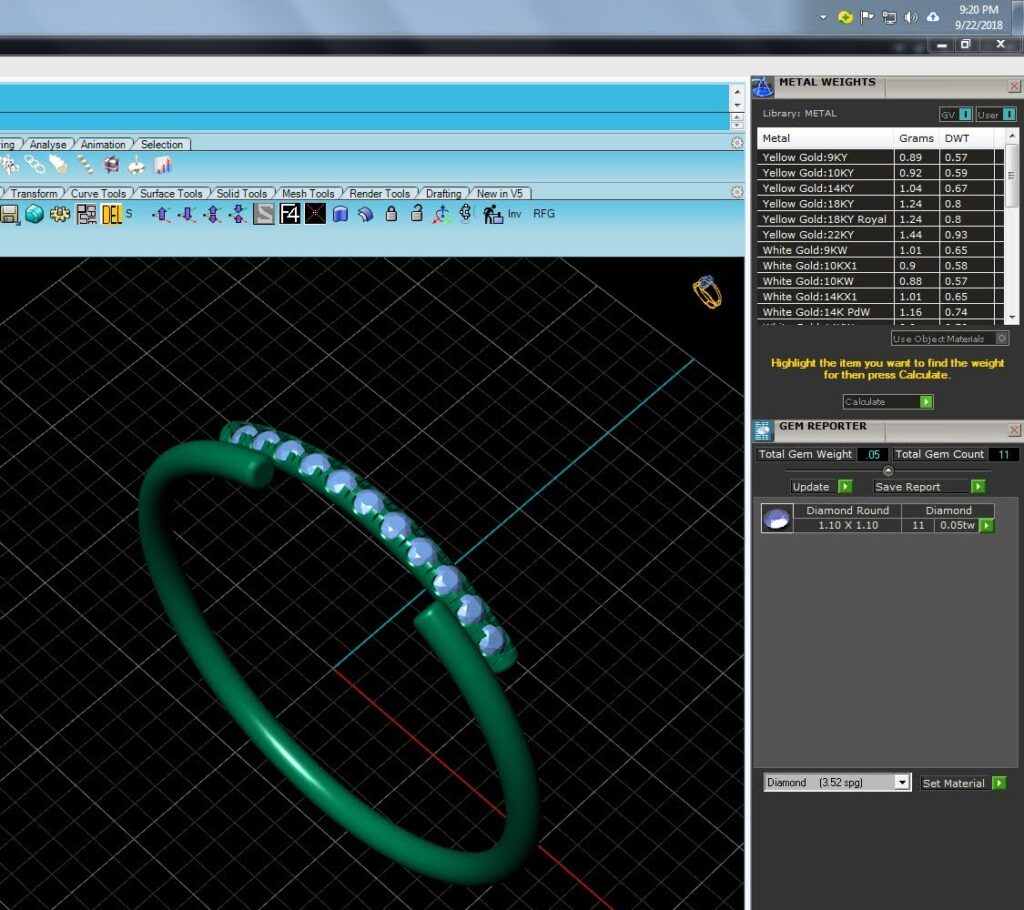Image resolution: width=1024 pixels, height=910 pixels.
Task: Open the Surface Tools tab
Action: (x=171, y=193)
